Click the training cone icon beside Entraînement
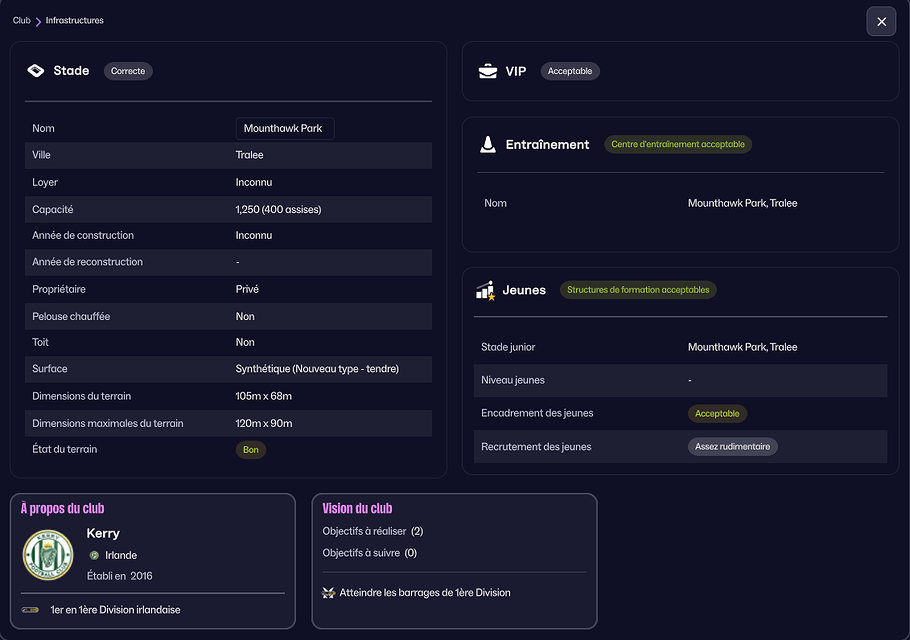Image resolution: width=910 pixels, height=640 pixels. click(488, 144)
